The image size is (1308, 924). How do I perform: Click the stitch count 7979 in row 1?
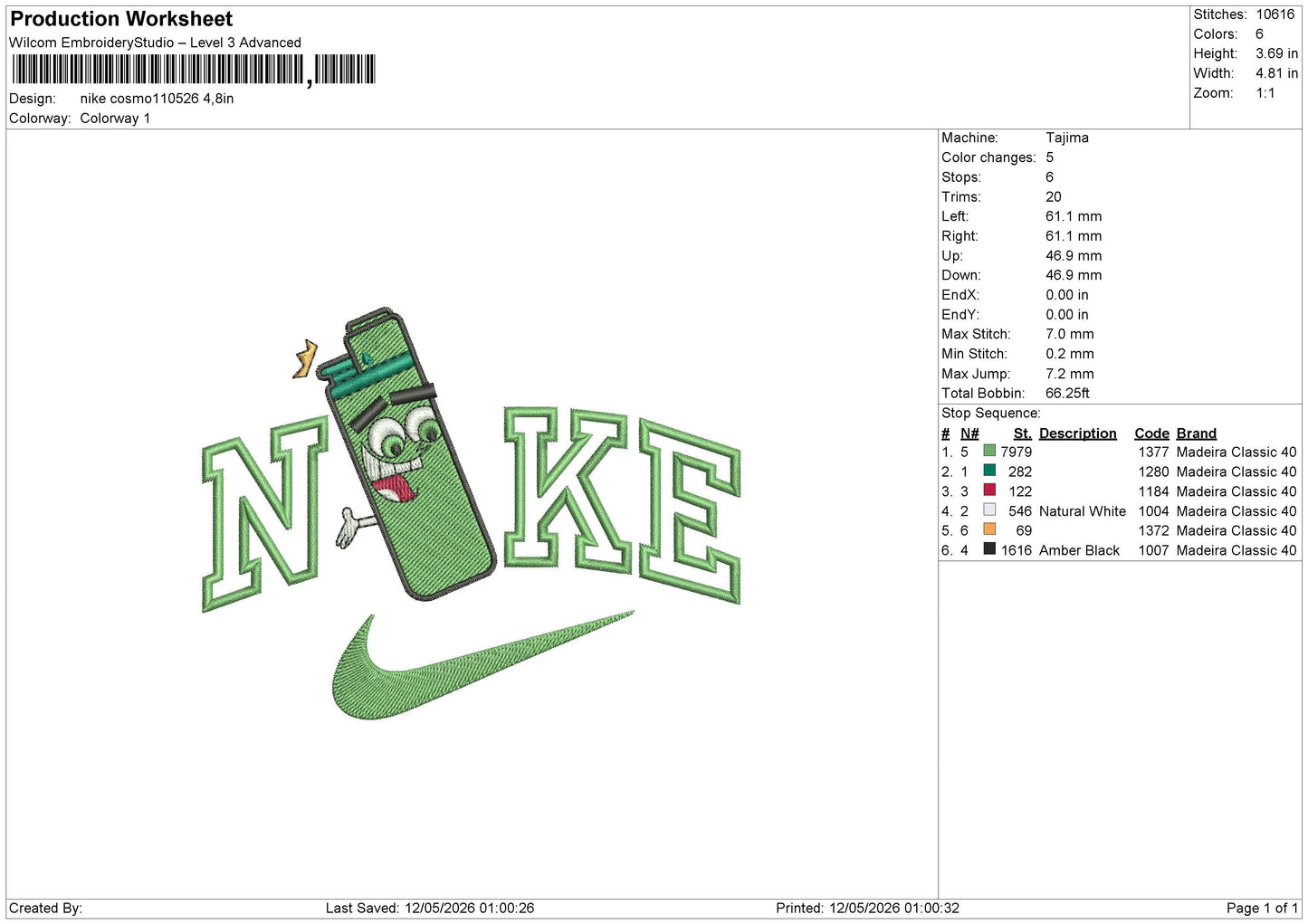click(x=1016, y=452)
